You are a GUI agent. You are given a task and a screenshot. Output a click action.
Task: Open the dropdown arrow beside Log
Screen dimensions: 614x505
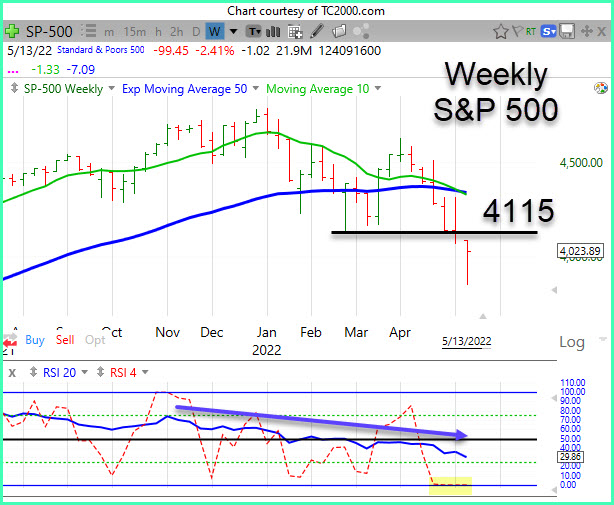pyautogui.click(x=603, y=339)
